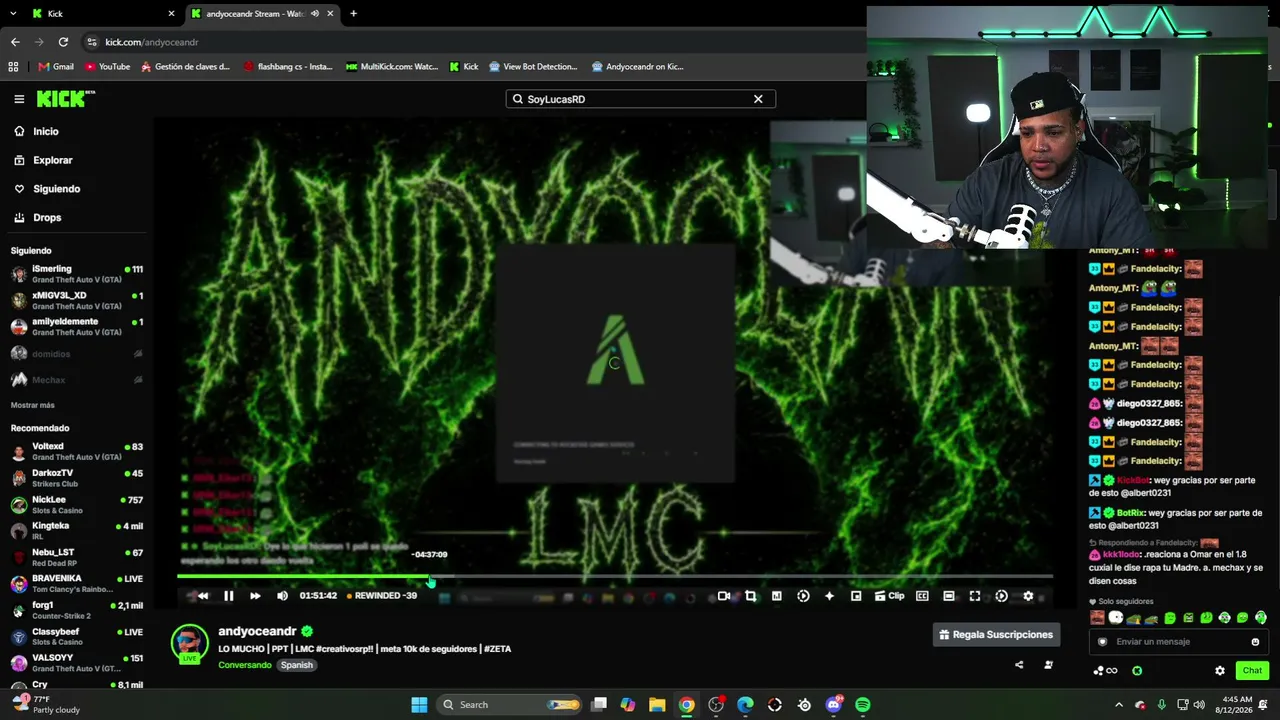Create a Clip from the stream
The height and width of the screenshot is (720, 1280).
pos(889,596)
